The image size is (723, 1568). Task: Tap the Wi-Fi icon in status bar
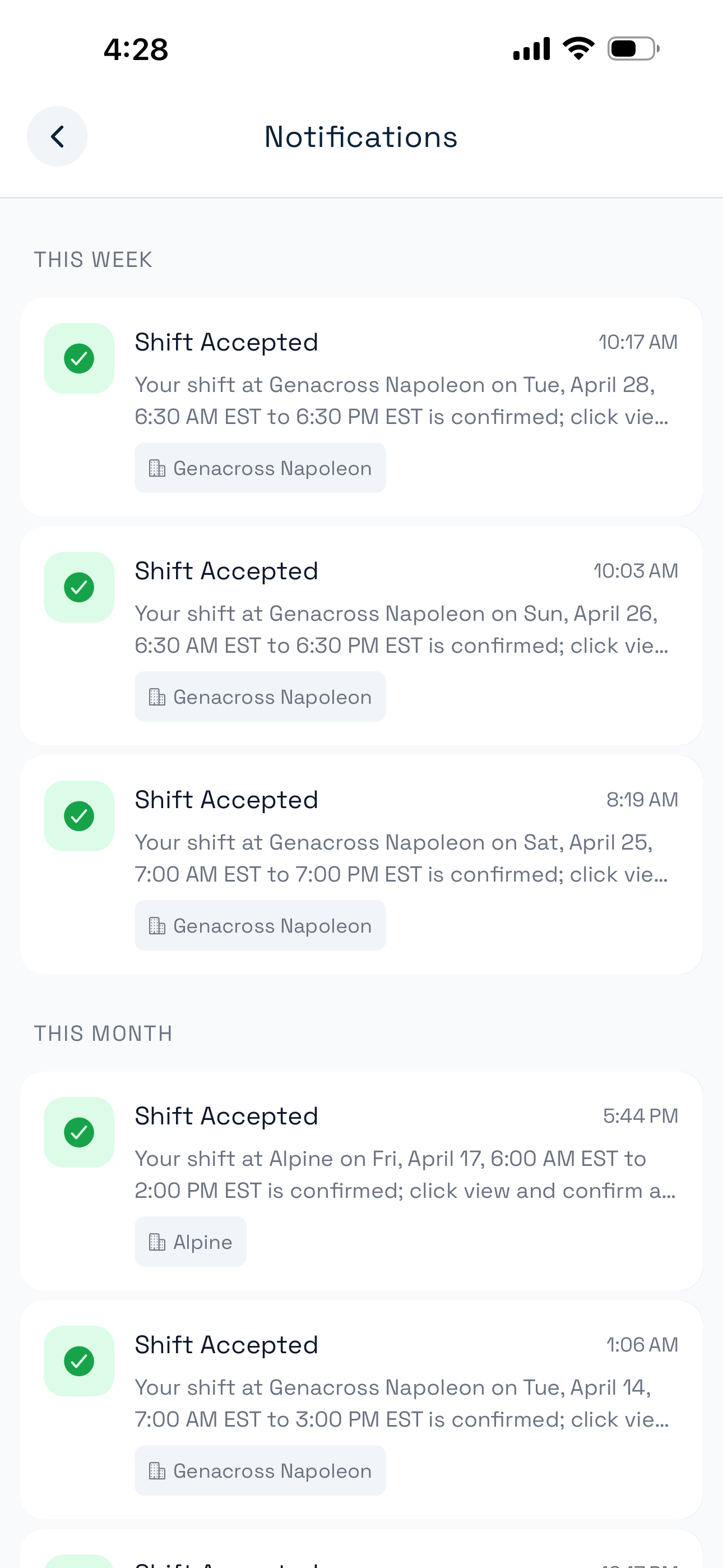pyautogui.click(x=578, y=49)
